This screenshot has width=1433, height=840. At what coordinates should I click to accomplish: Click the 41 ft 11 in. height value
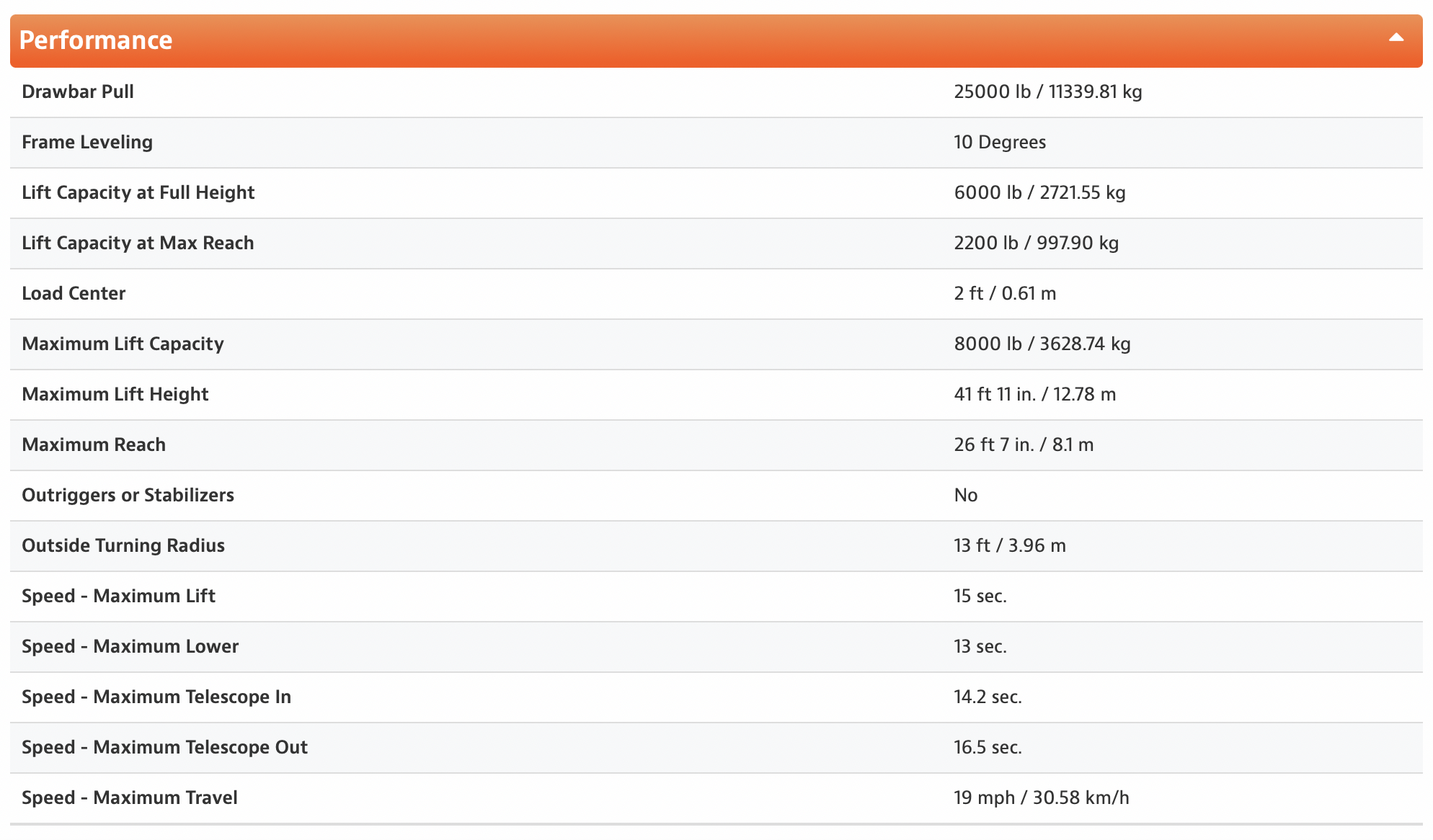click(1034, 395)
